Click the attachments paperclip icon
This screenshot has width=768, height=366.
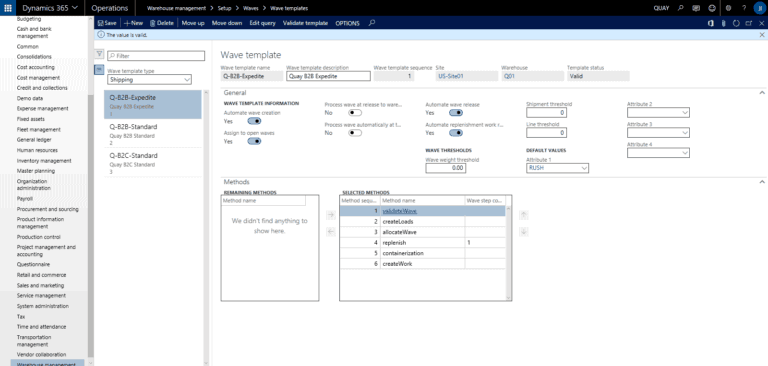pyautogui.click(x=723, y=23)
